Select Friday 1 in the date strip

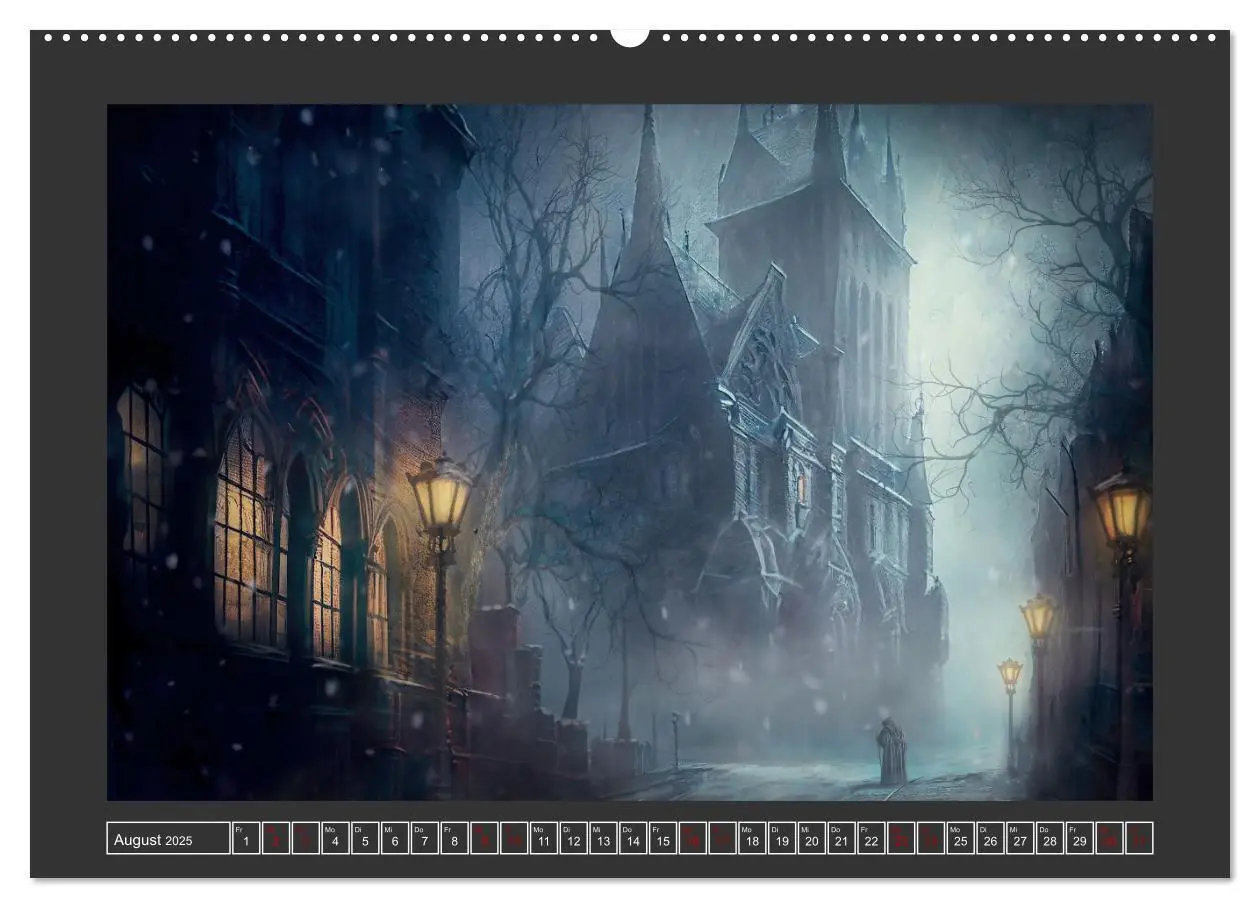246,839
